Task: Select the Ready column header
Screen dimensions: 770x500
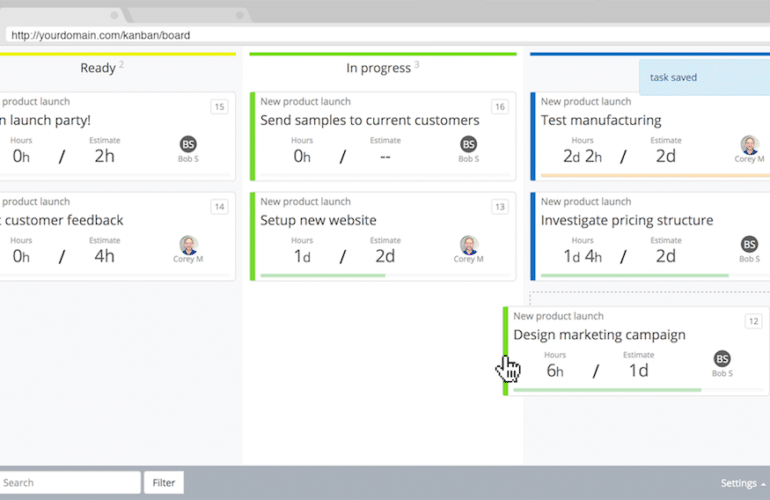Action: (98, 68)
